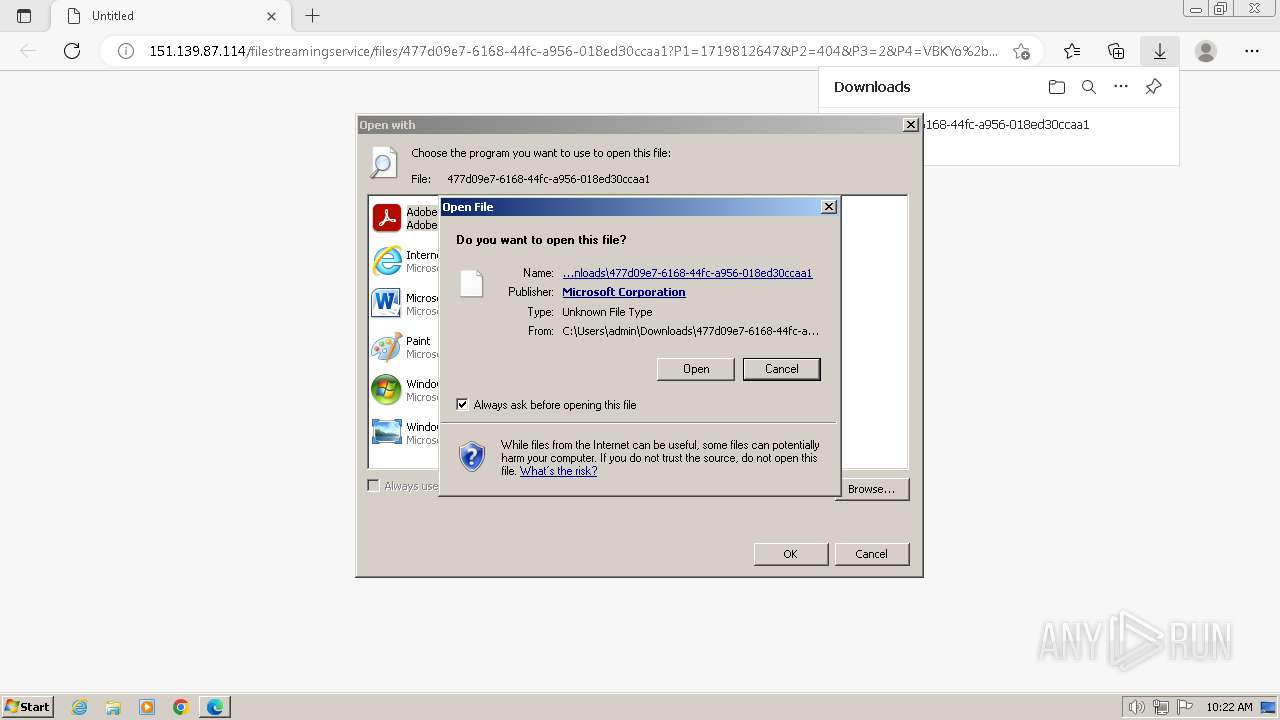Close the Open File dialog
1280x720 pixels.
click(828, 207)
